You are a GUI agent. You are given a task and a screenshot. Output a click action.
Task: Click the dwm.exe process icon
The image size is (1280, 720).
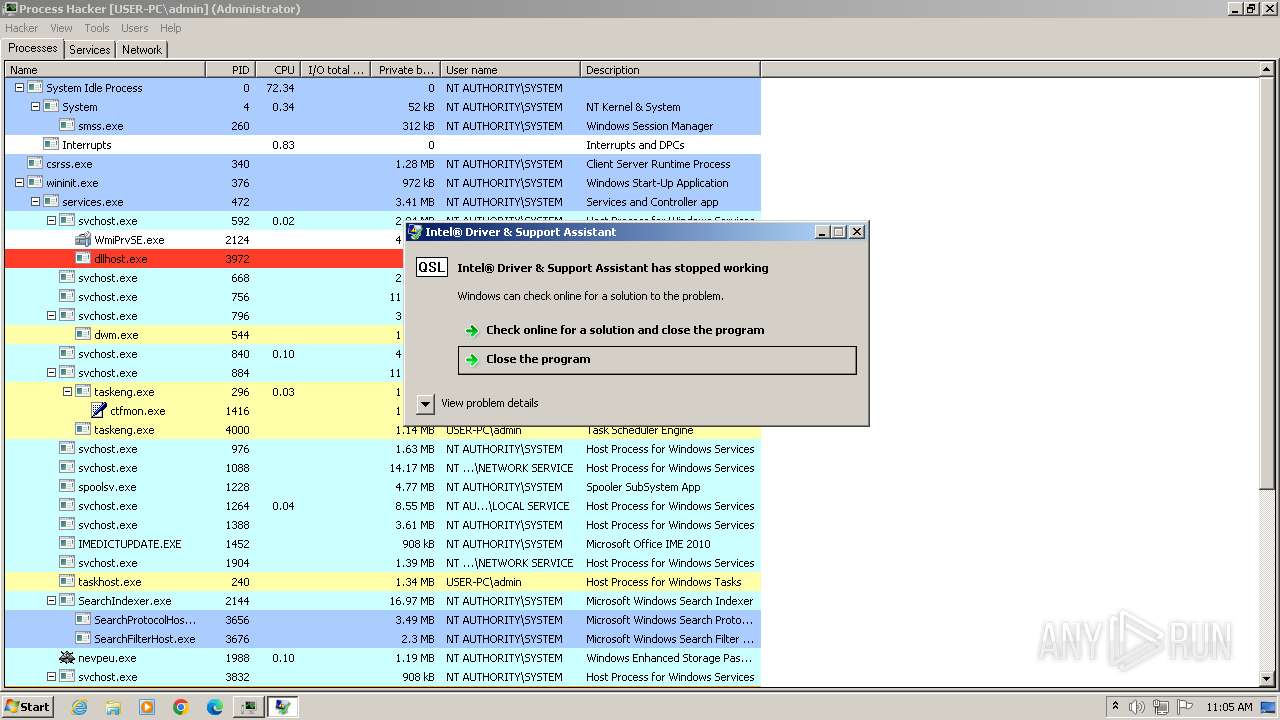click(x=83, y=335)
